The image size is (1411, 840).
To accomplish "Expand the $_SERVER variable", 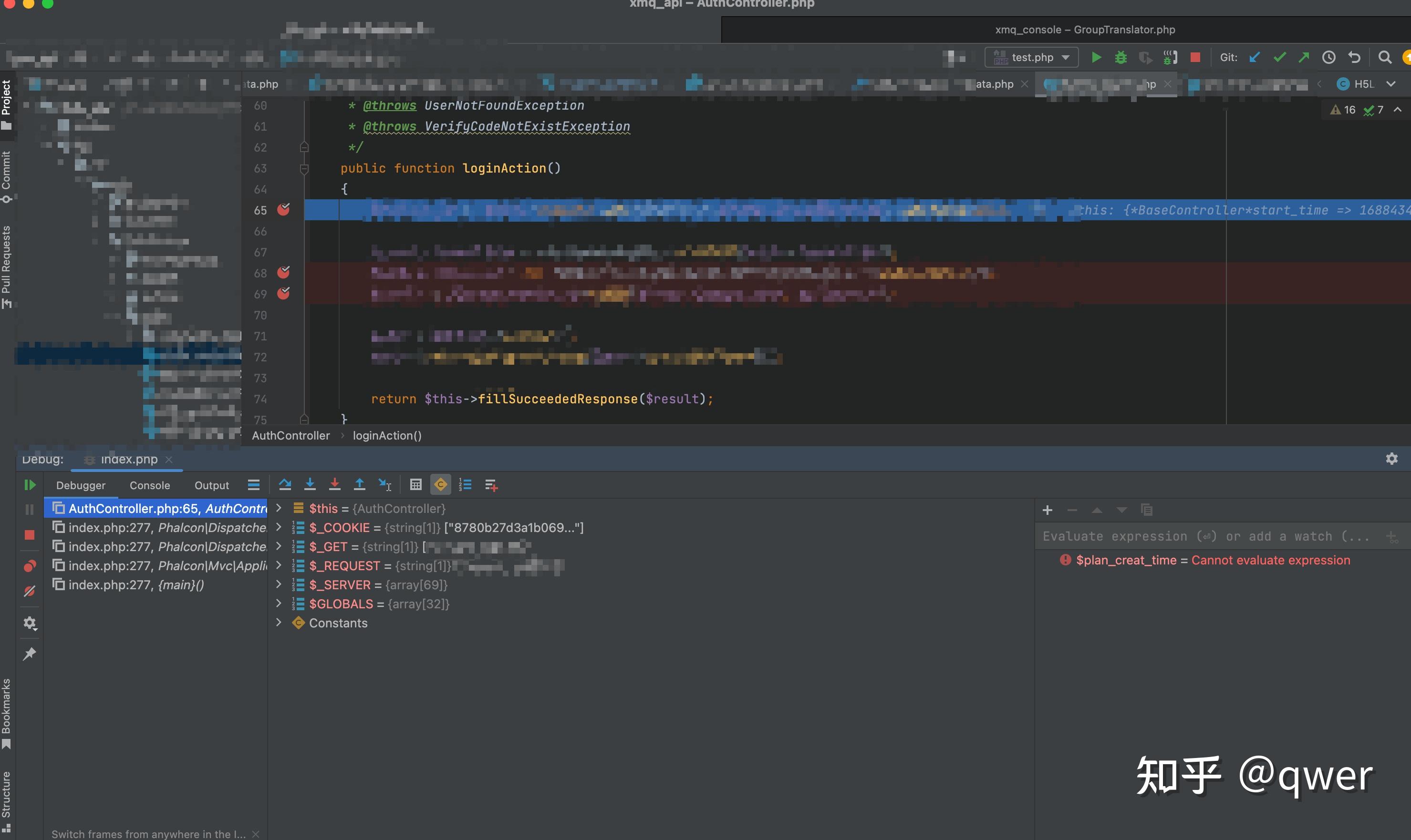I will tap(279, 585).
